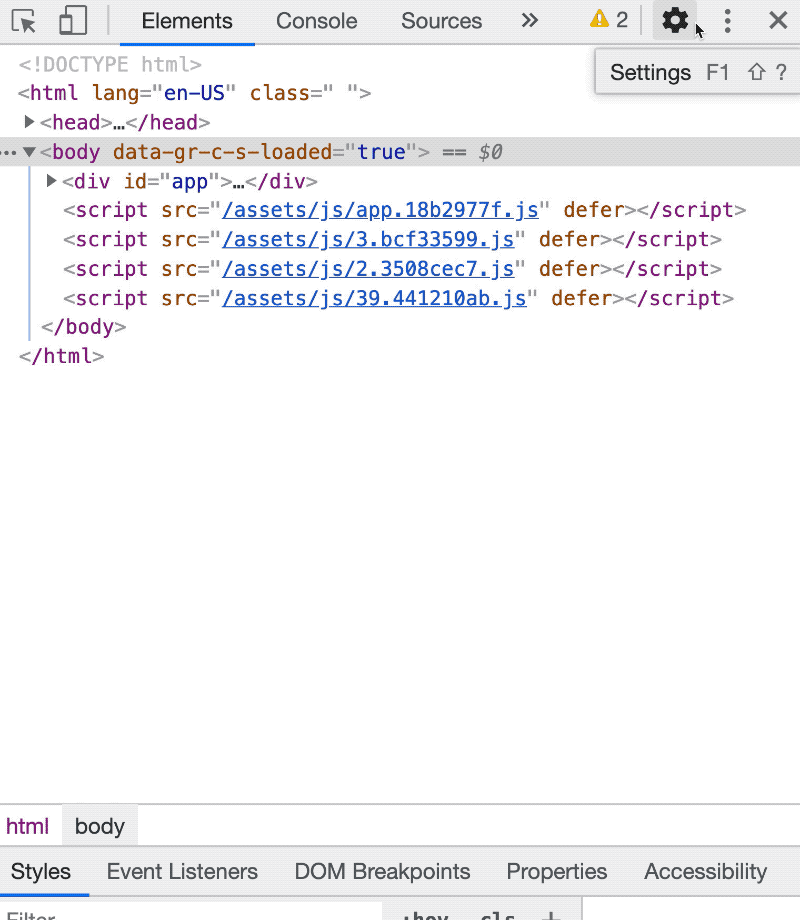Expand the head element node
This screenshot has width=800, height=920.
[x=30, y=123]
